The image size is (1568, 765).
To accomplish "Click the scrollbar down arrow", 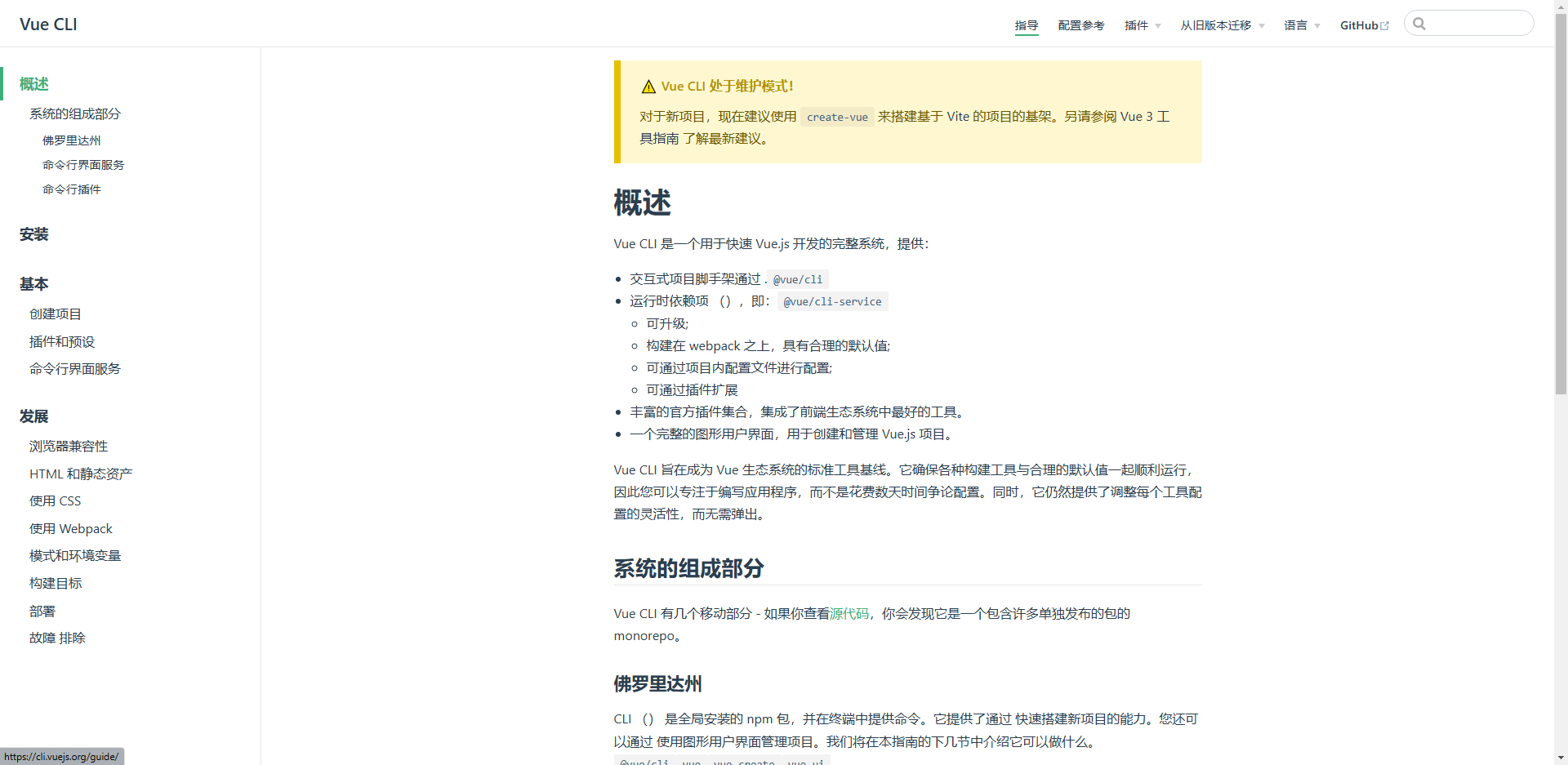I will (x=1561, y=758).
